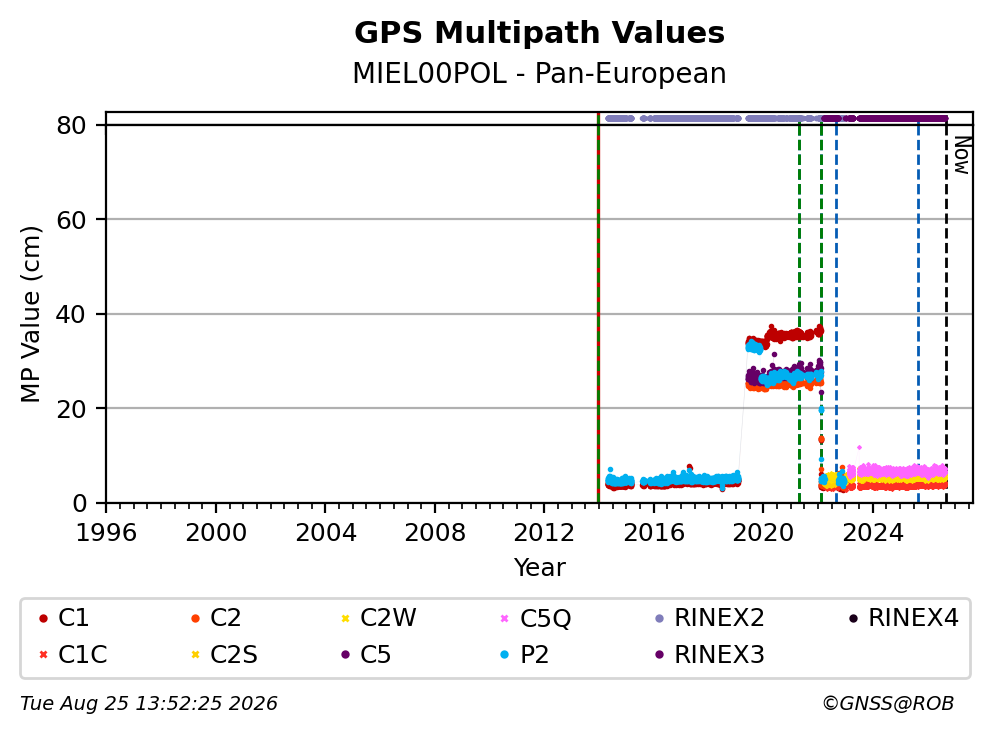
Task: Click the C2W legend marker
Action: [345, 618]
